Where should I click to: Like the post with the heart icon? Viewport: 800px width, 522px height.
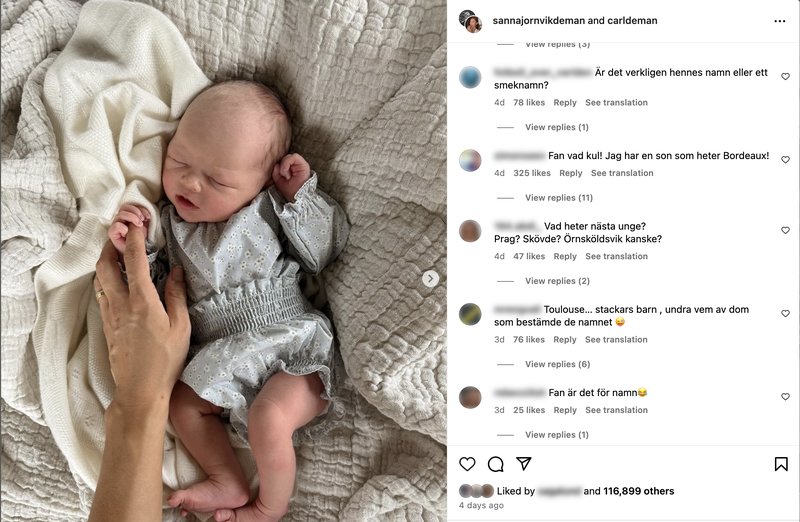click(467, 464)
